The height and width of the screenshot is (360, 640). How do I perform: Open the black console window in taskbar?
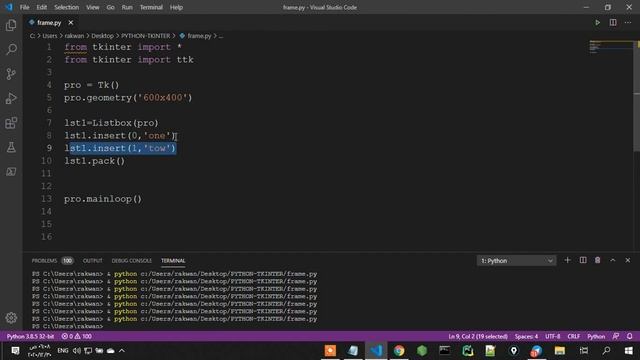[x=444, y=351]
